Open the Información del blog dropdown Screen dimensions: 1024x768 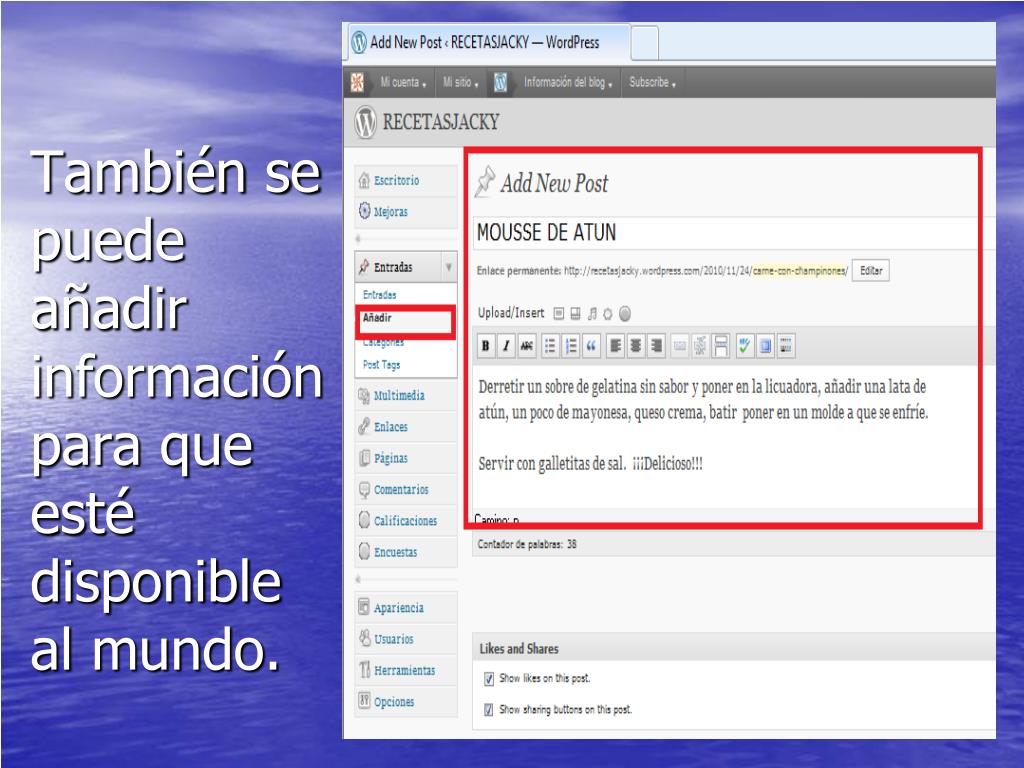tap(568, 82)
